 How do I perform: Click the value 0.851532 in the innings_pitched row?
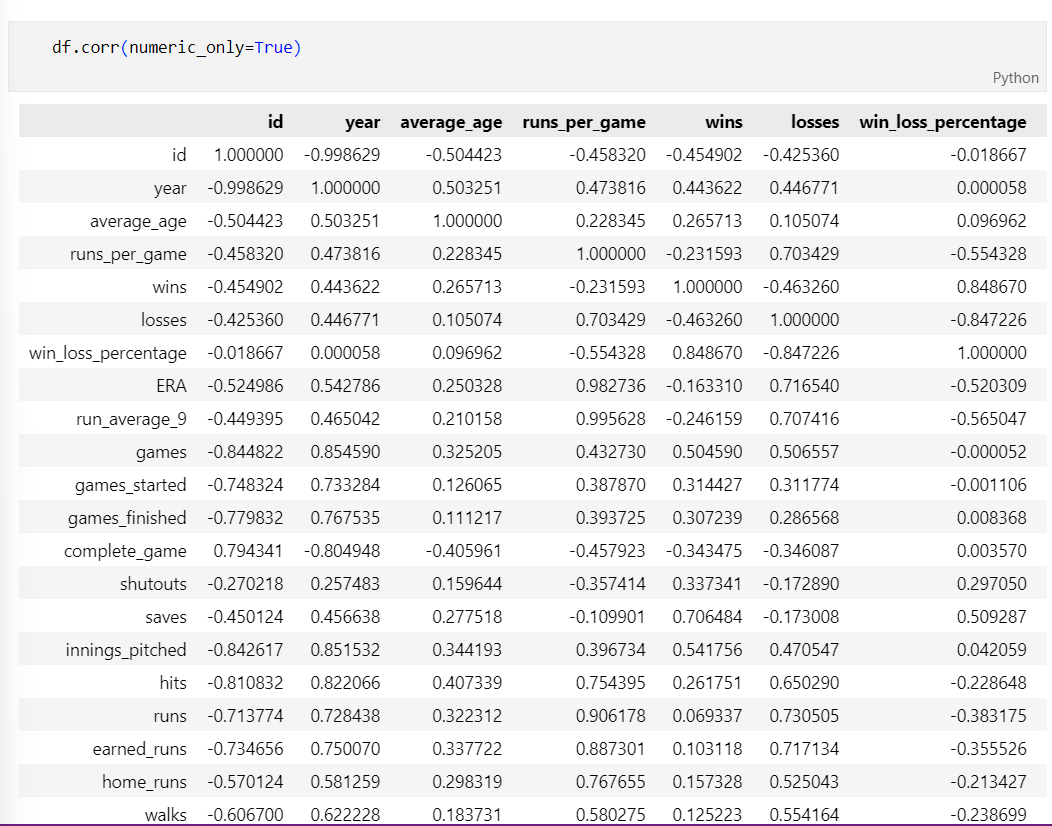[345, 650]
